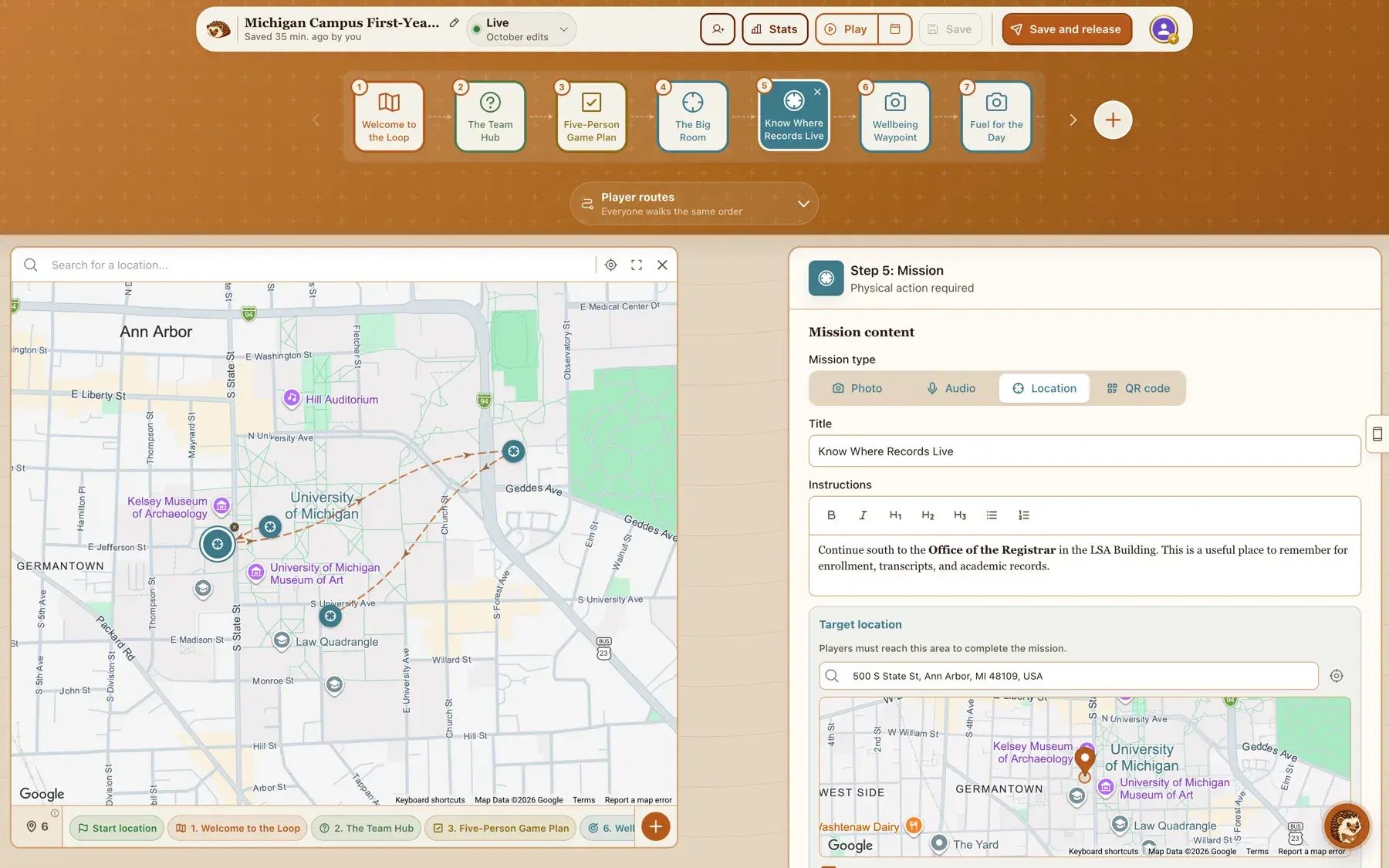Click the Save button
The width and height of the screenshot is (1389, 868).
(950, 29)
